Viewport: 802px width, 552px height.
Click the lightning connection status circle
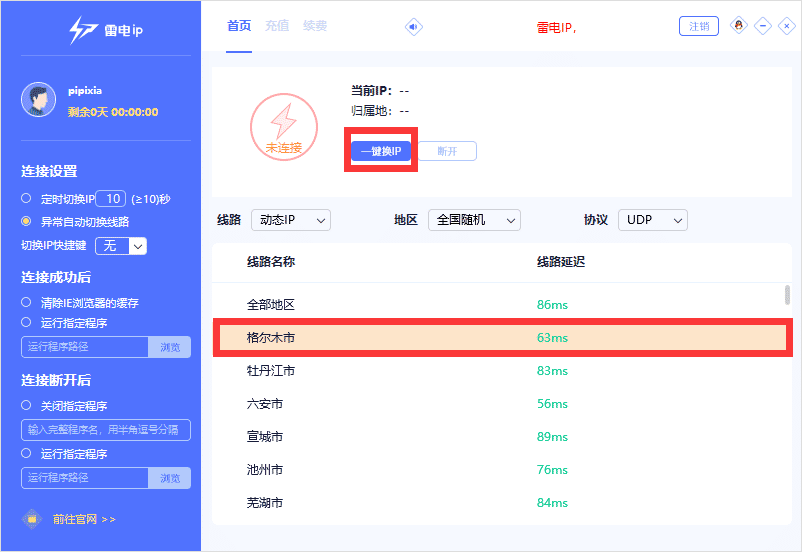coord(284,127)
